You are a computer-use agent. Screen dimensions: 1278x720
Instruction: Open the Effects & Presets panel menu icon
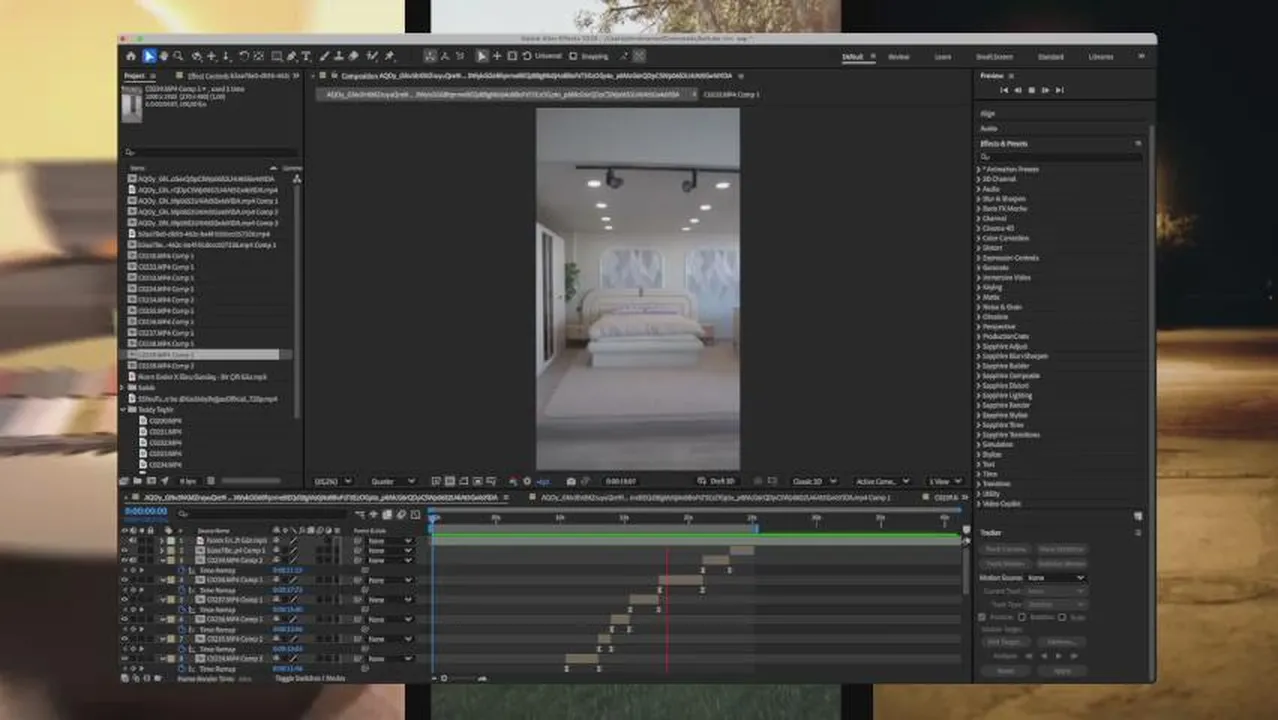[1138, 144]
